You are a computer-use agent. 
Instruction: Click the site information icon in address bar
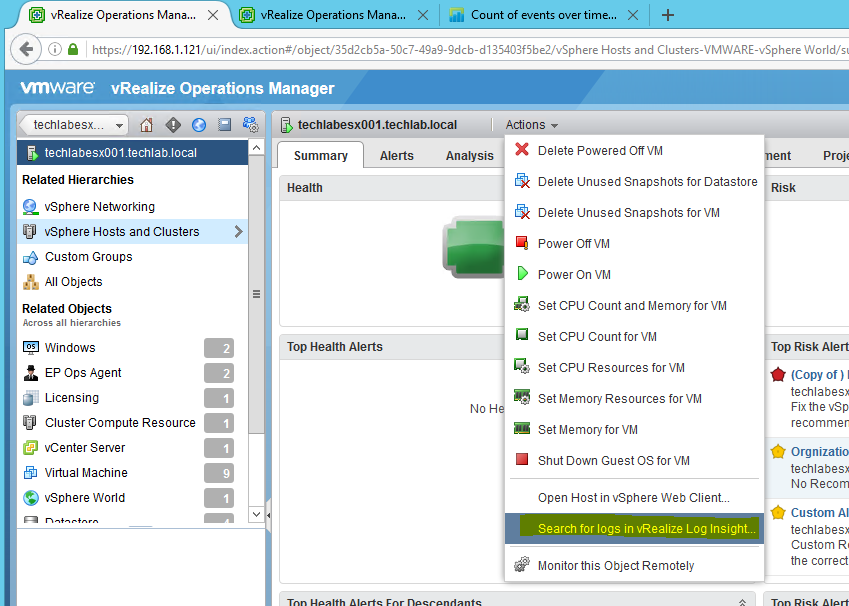pyautogui.click(x=55, y=49)
